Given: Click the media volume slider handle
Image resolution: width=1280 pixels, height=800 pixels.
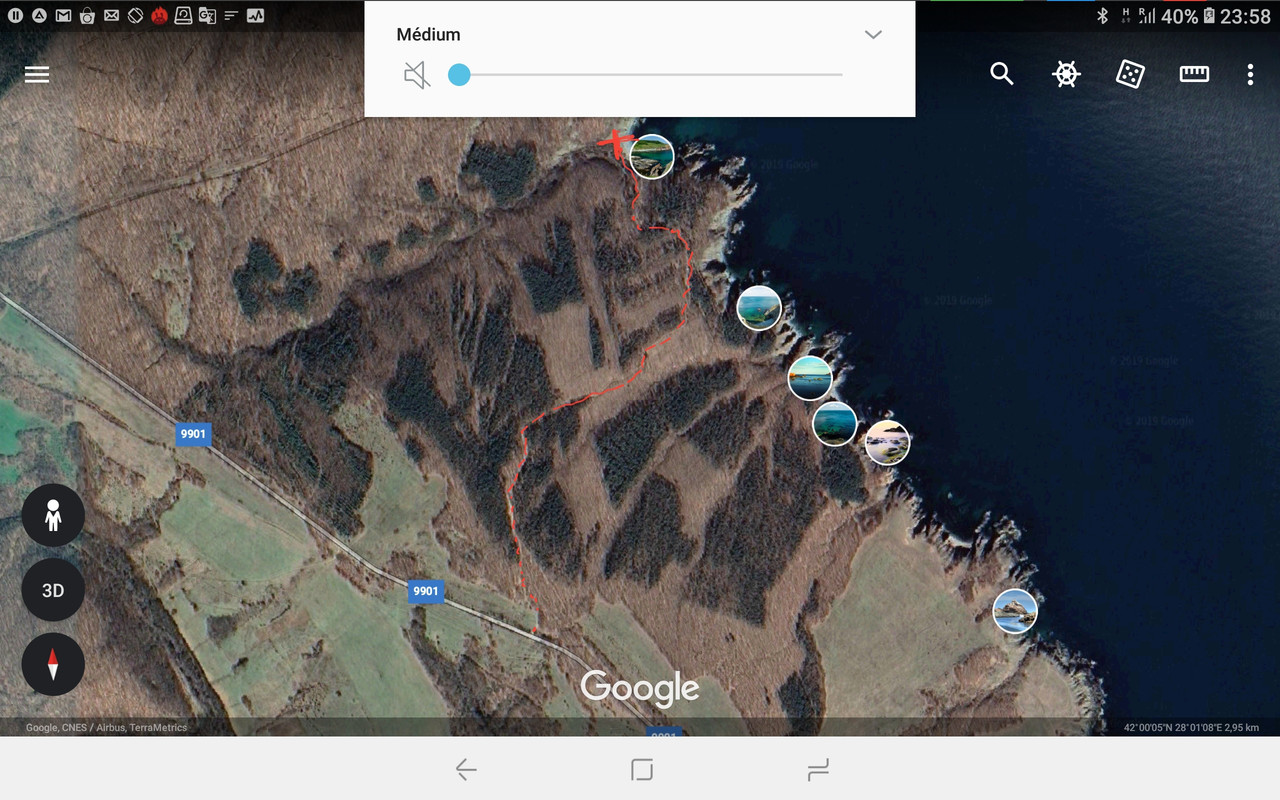Looking at the screenshot, I should (x=459, y=75).
